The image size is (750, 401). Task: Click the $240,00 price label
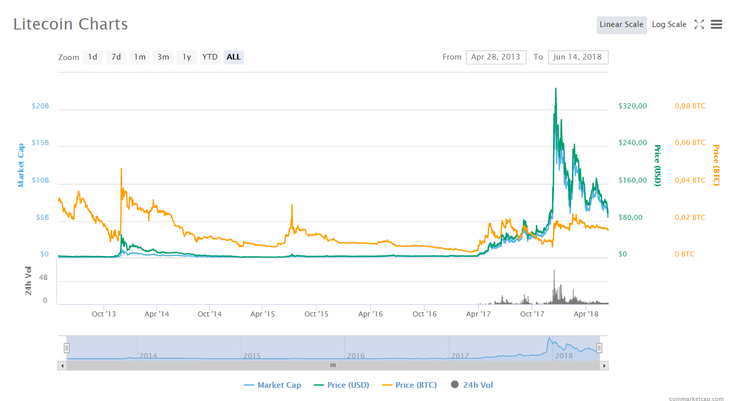(632, 143)
